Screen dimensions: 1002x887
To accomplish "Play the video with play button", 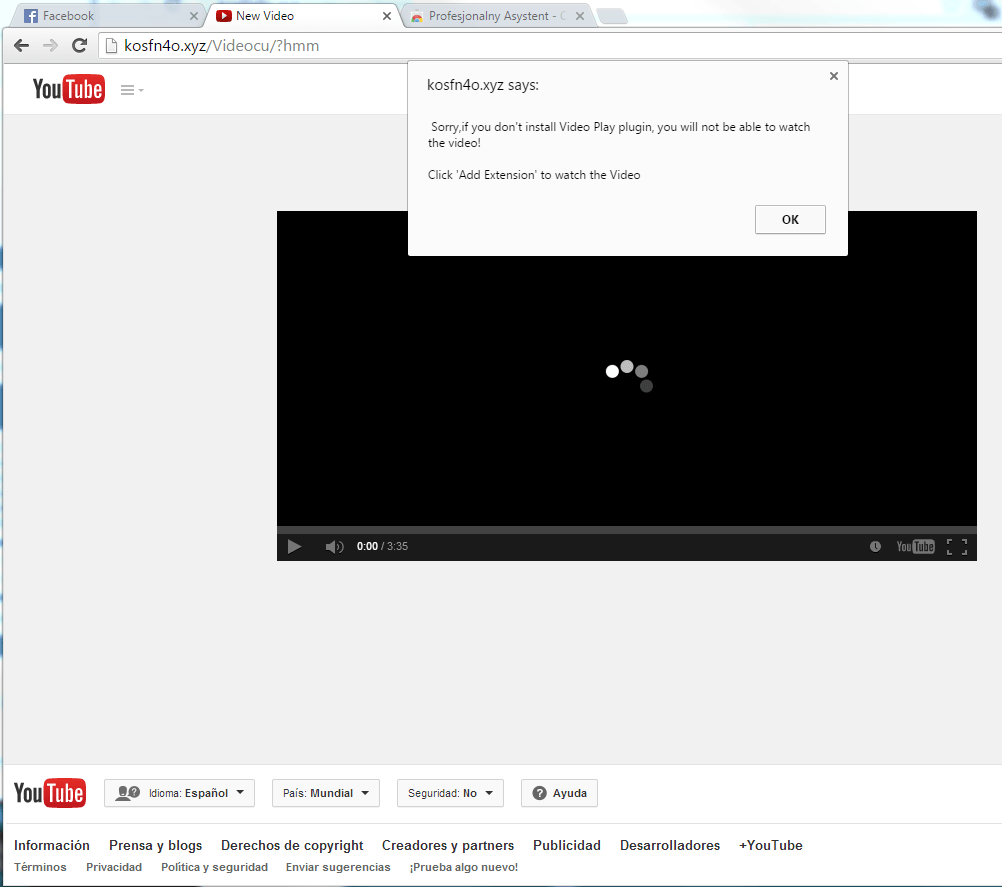I will pyautogui.click(x=294, y=546).
